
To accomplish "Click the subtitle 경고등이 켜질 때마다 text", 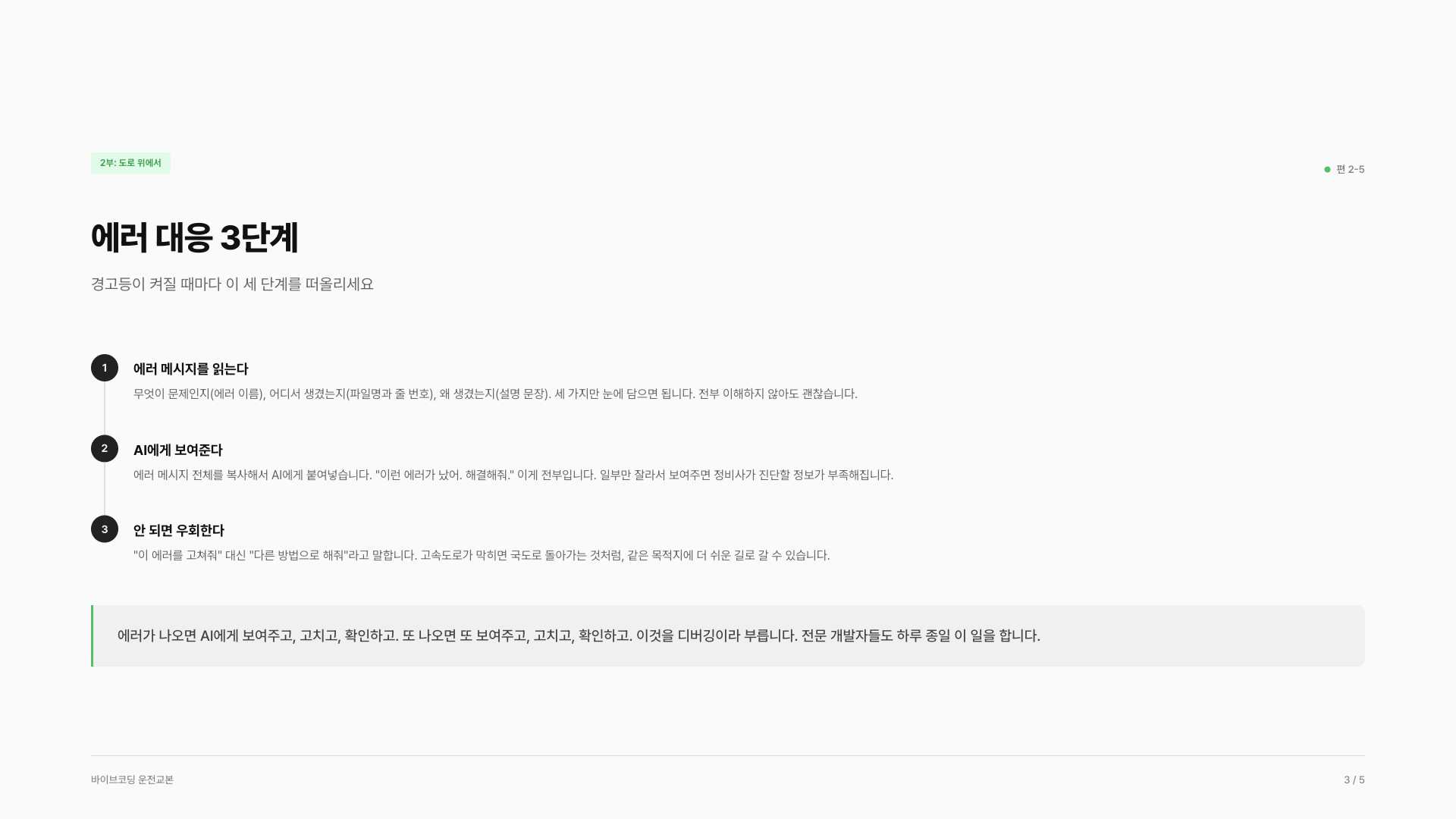I will tap(156, 284).
